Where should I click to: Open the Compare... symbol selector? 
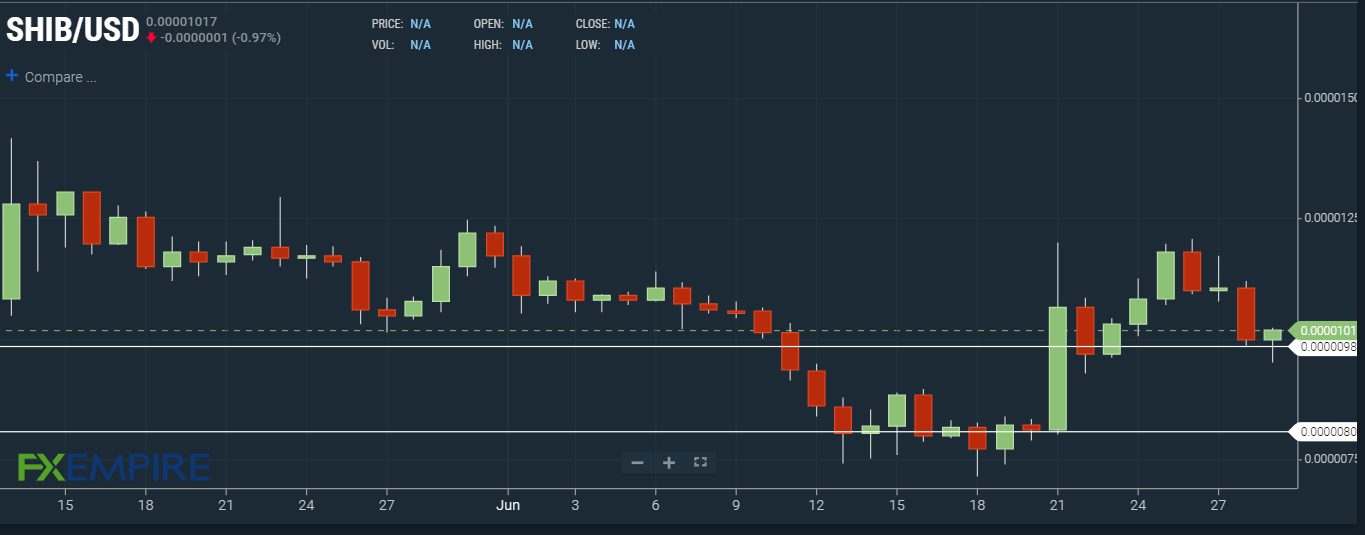[x=60, y=77]
